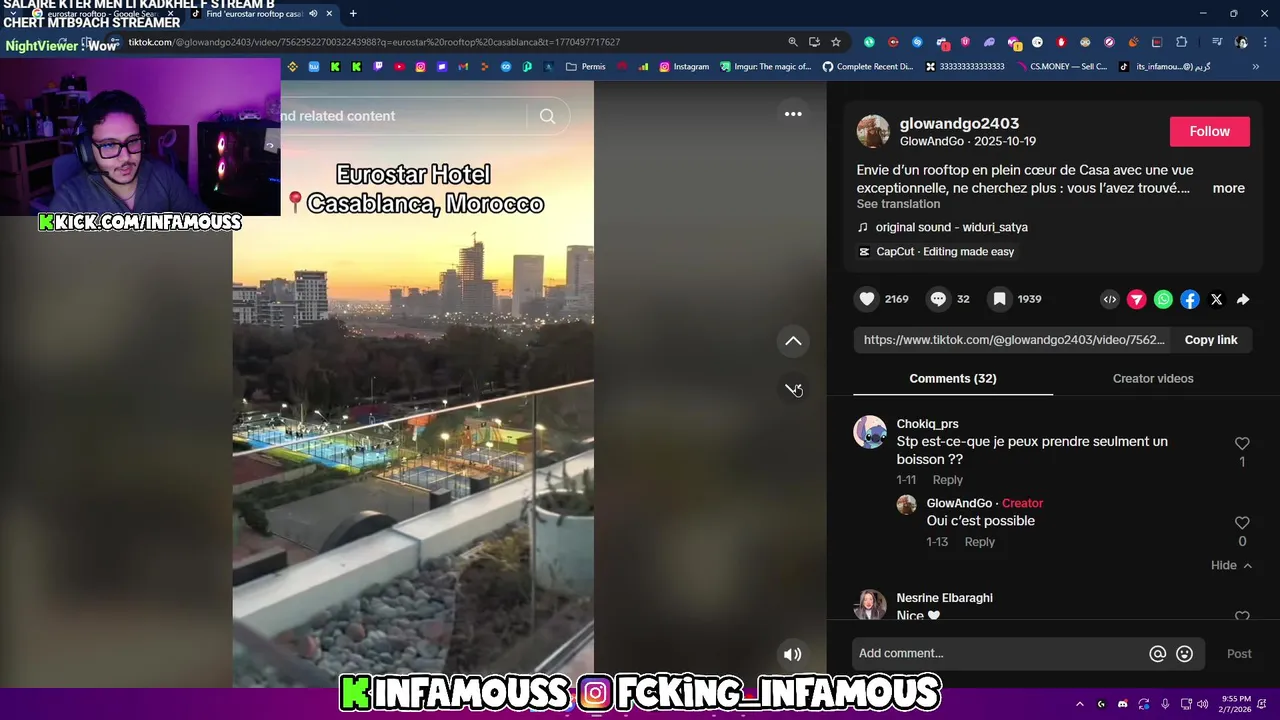This screenshot has width=1280, height=720.
Task: Open the CS.MONEY bookmark
Action: point(1060,67)
